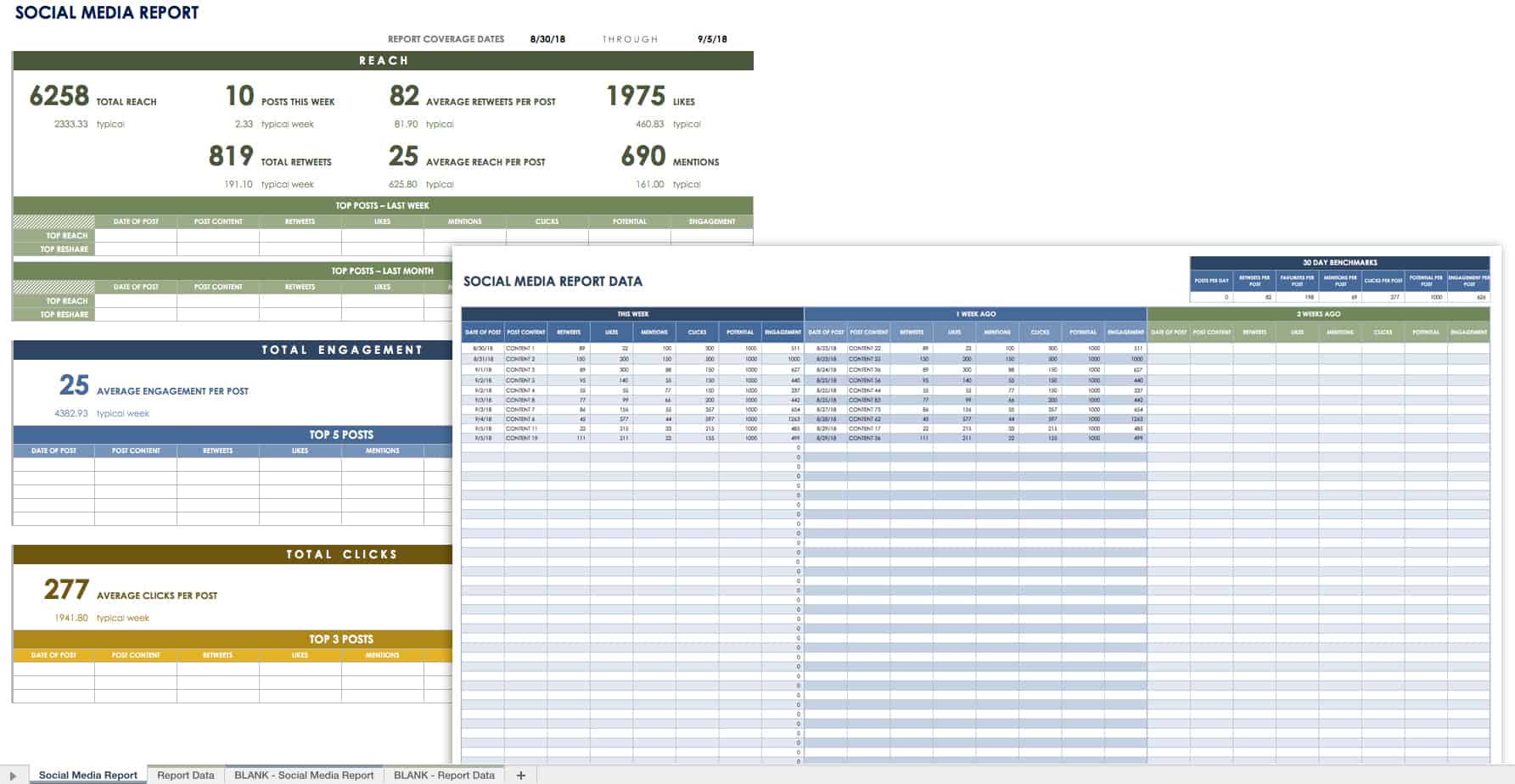1515x784 pixels.
Task: Click the REACH section header bar
Action: pyautogui.click(x=383, y=61)
